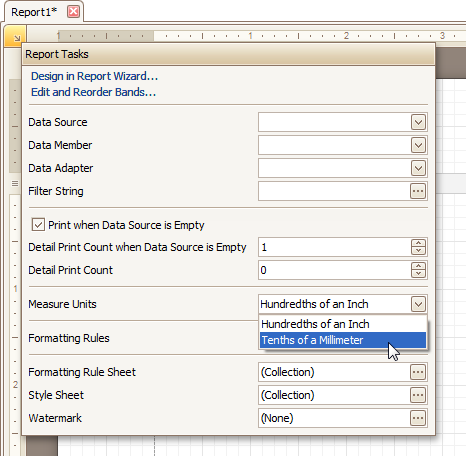Open the Style Sheet collection editor button
The height and width of the screenshot is (456, 466).
[418, 395]
